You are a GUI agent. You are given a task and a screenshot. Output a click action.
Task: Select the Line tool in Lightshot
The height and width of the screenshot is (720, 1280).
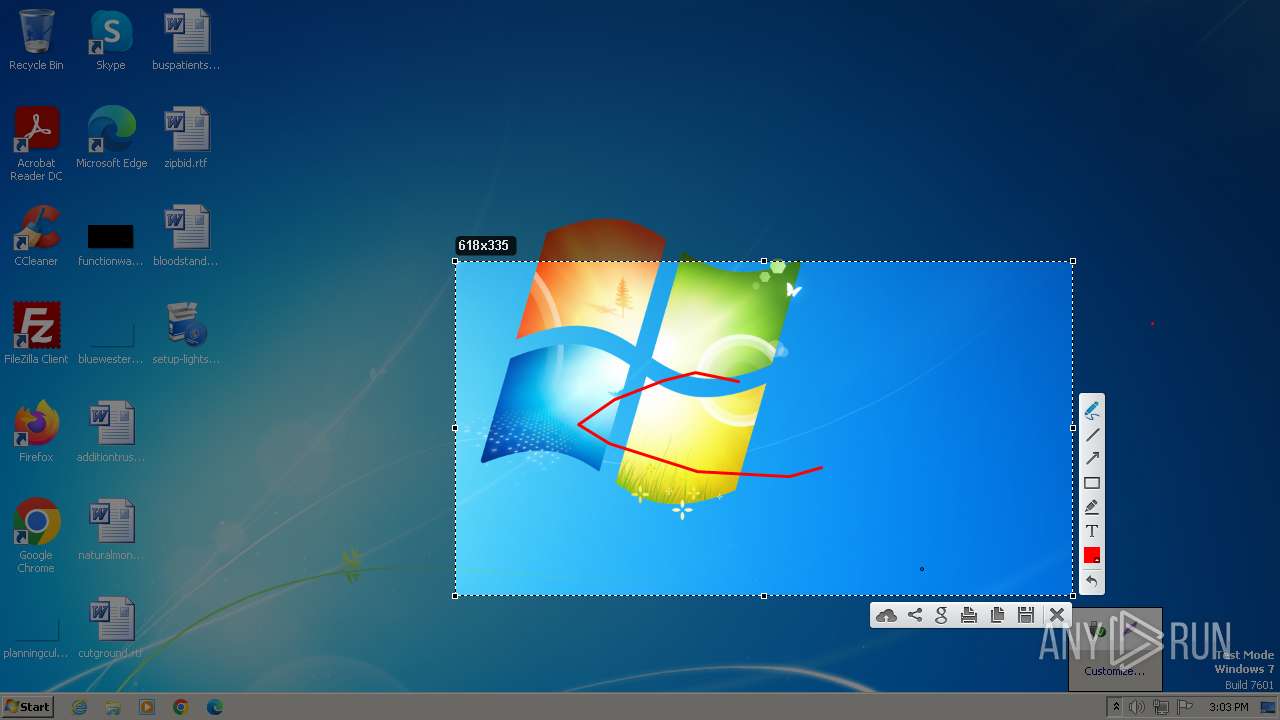[1092, 434]
